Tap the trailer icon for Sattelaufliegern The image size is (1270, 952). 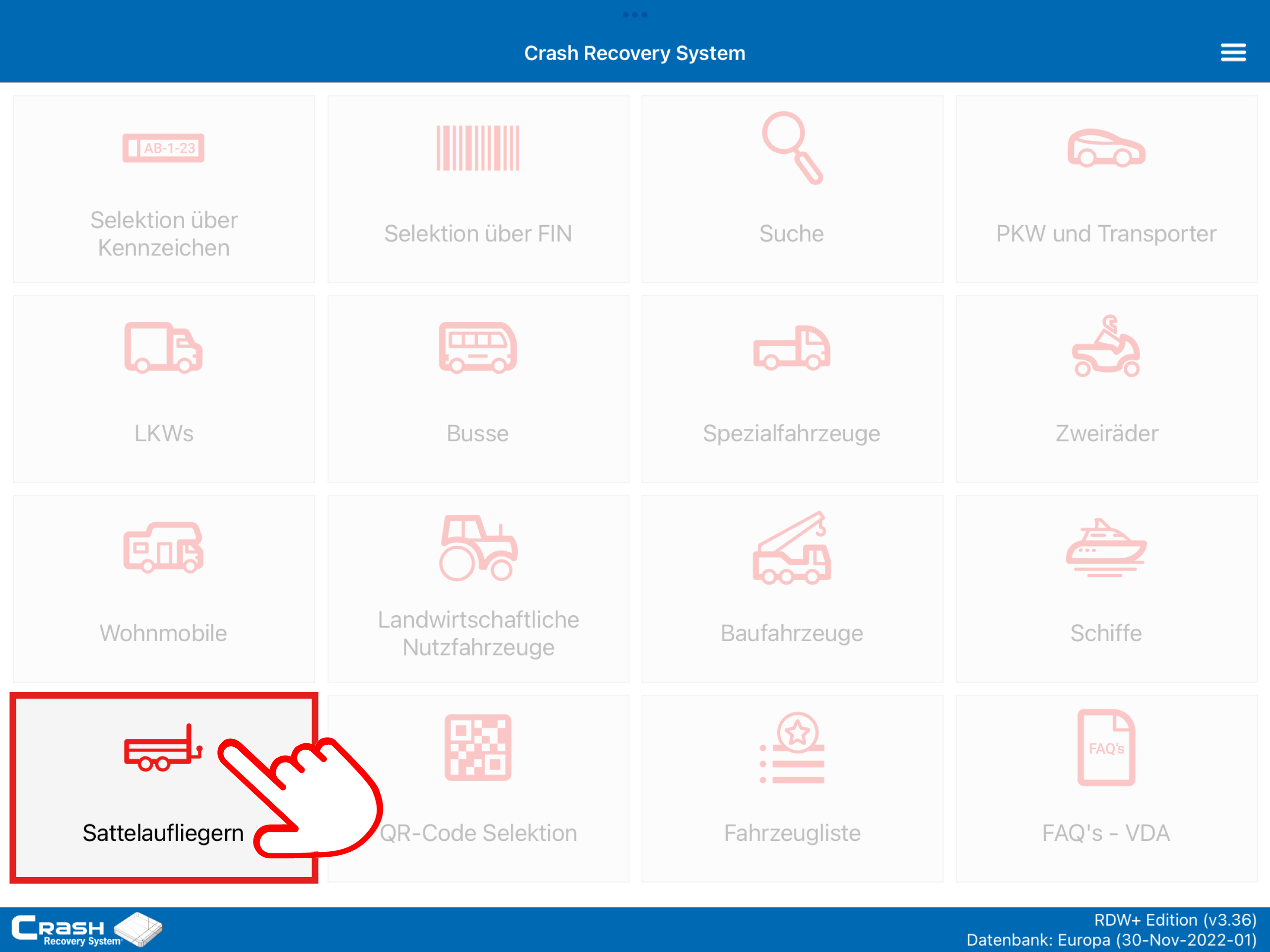point(163,748)
